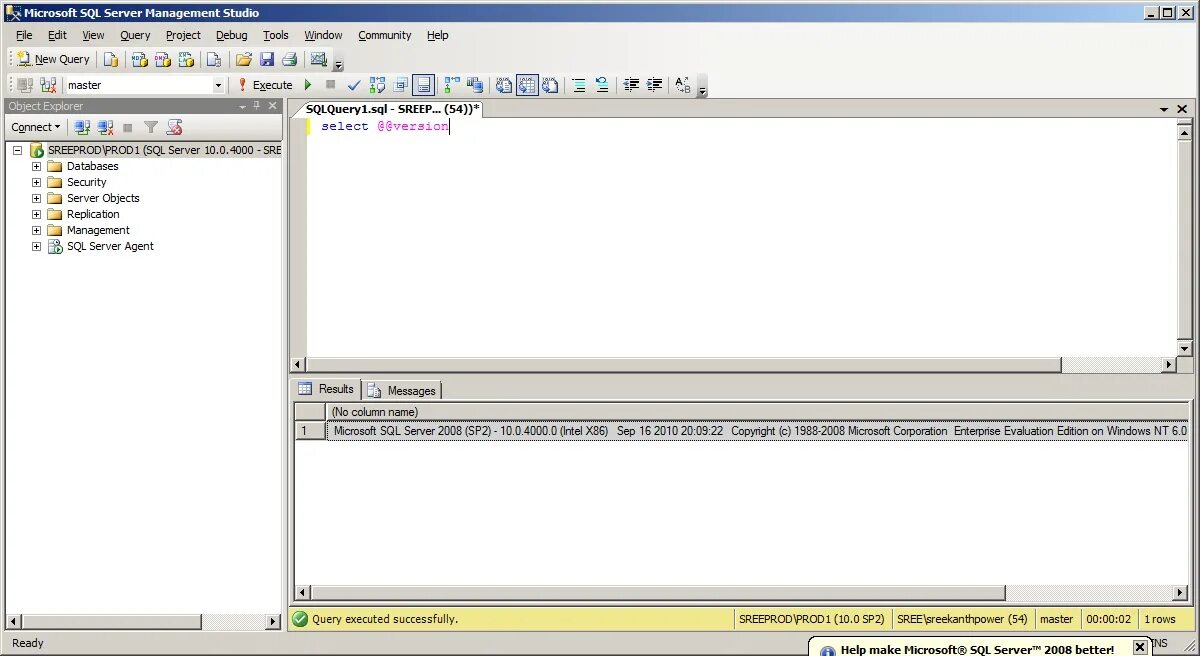Click the Connect Object Explorer icon
Screen dimensions: 1200x656
82,127
